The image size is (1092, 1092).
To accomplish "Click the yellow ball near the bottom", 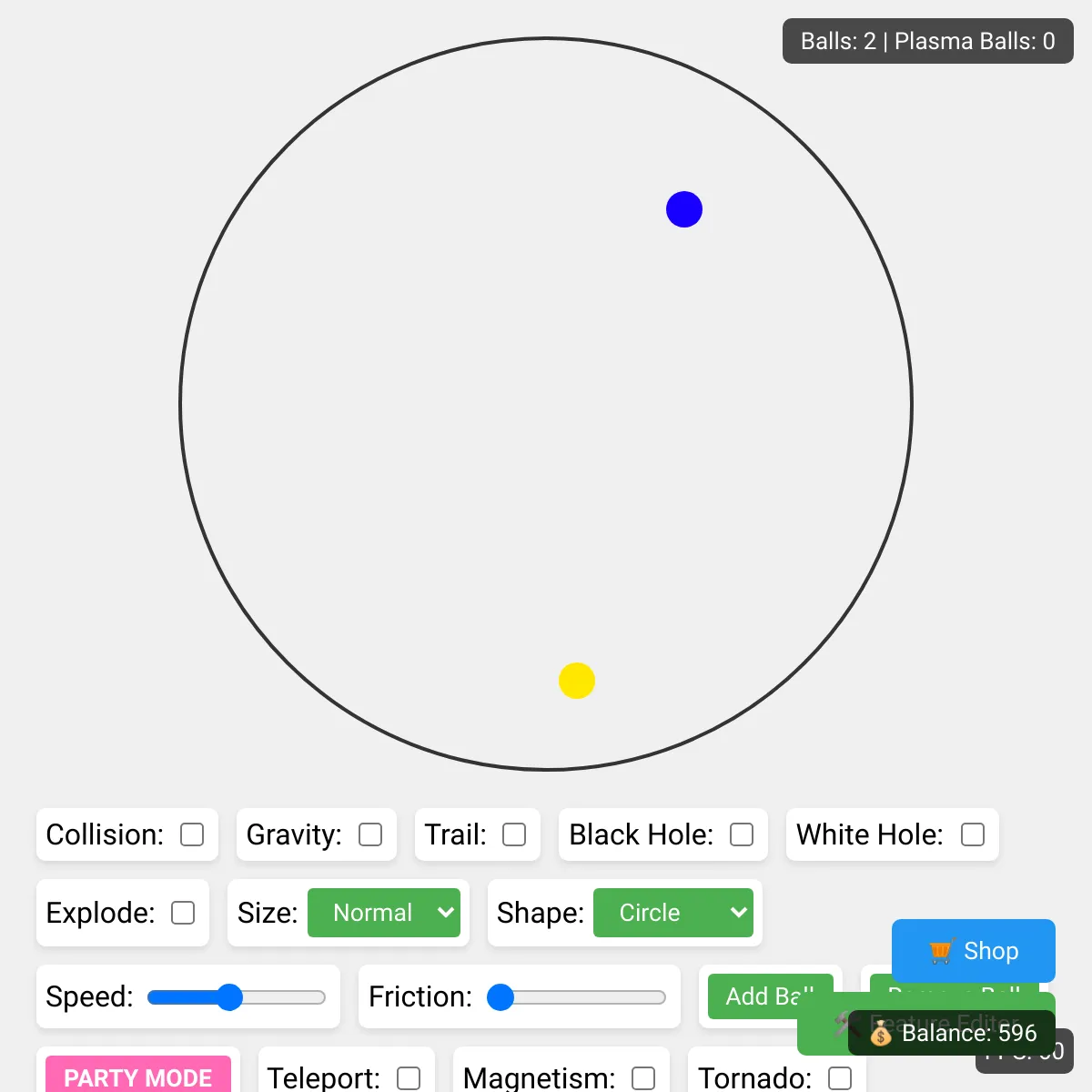I will pyautogui.click(x=577, y=681).
